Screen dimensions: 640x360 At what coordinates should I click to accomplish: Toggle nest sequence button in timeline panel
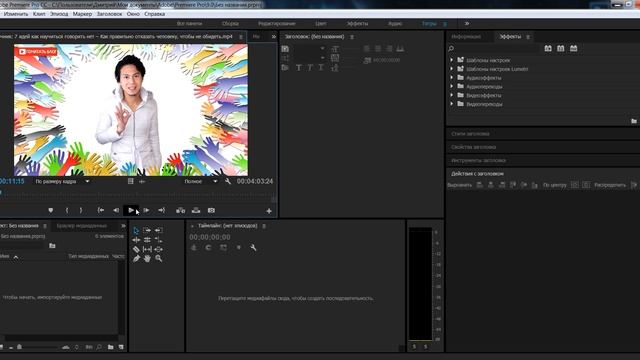194,247
